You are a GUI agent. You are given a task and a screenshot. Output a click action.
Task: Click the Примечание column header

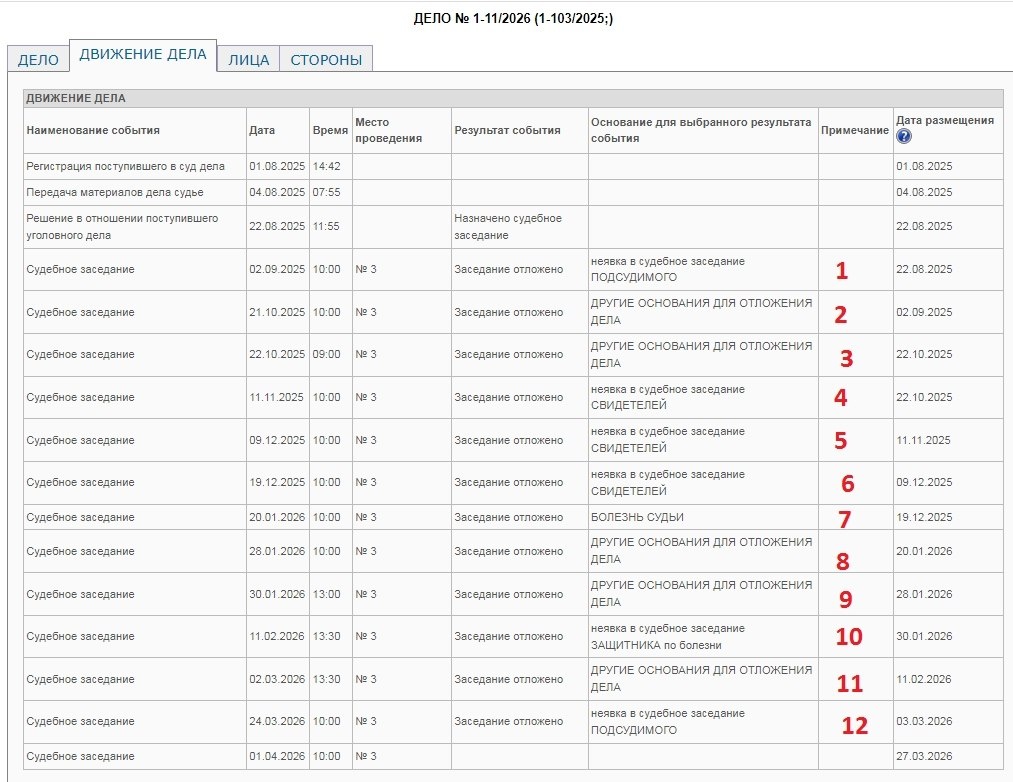click(x=855, y=130)
